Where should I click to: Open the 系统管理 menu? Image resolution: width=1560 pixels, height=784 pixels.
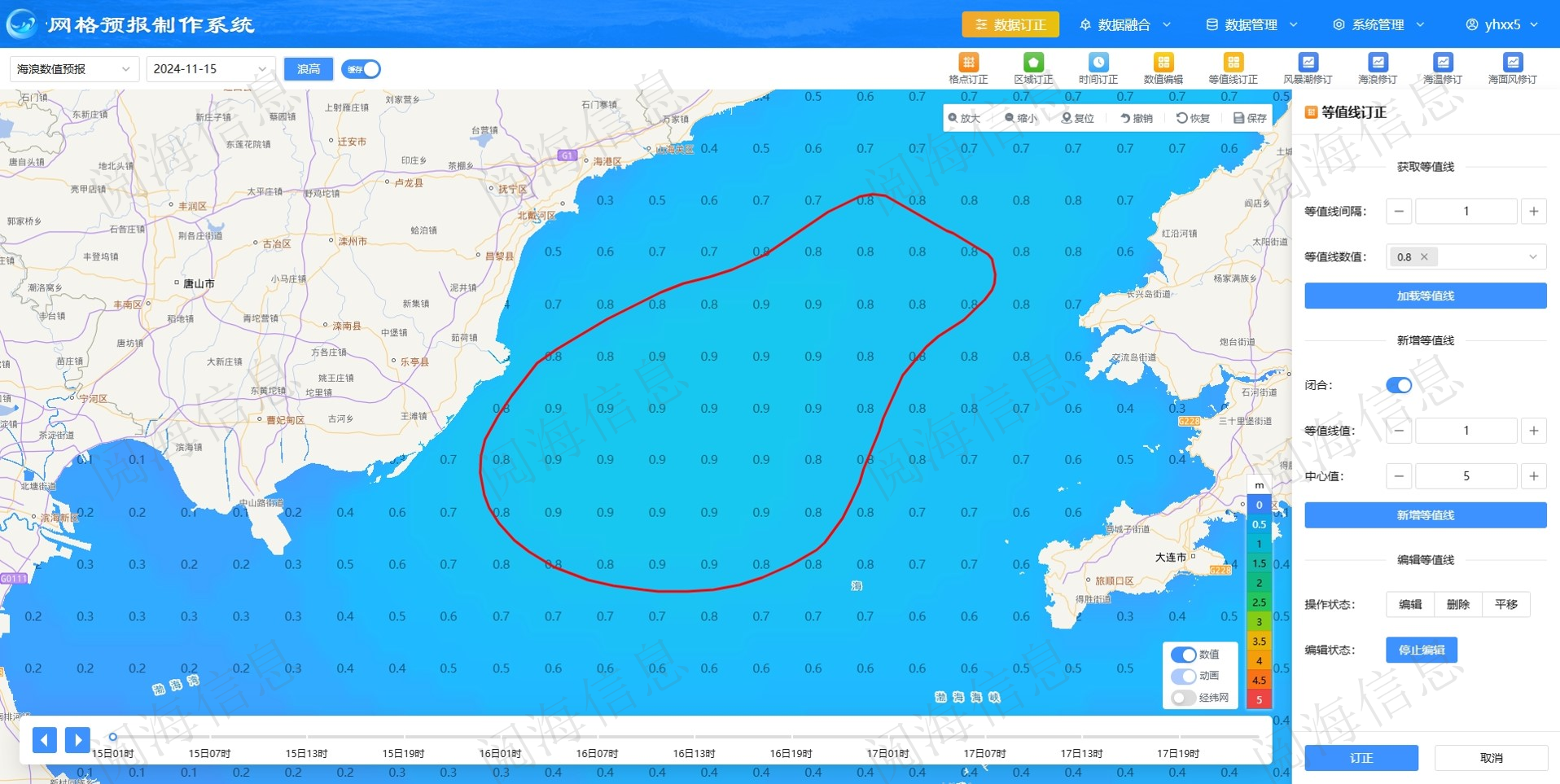click(1378, 24)
